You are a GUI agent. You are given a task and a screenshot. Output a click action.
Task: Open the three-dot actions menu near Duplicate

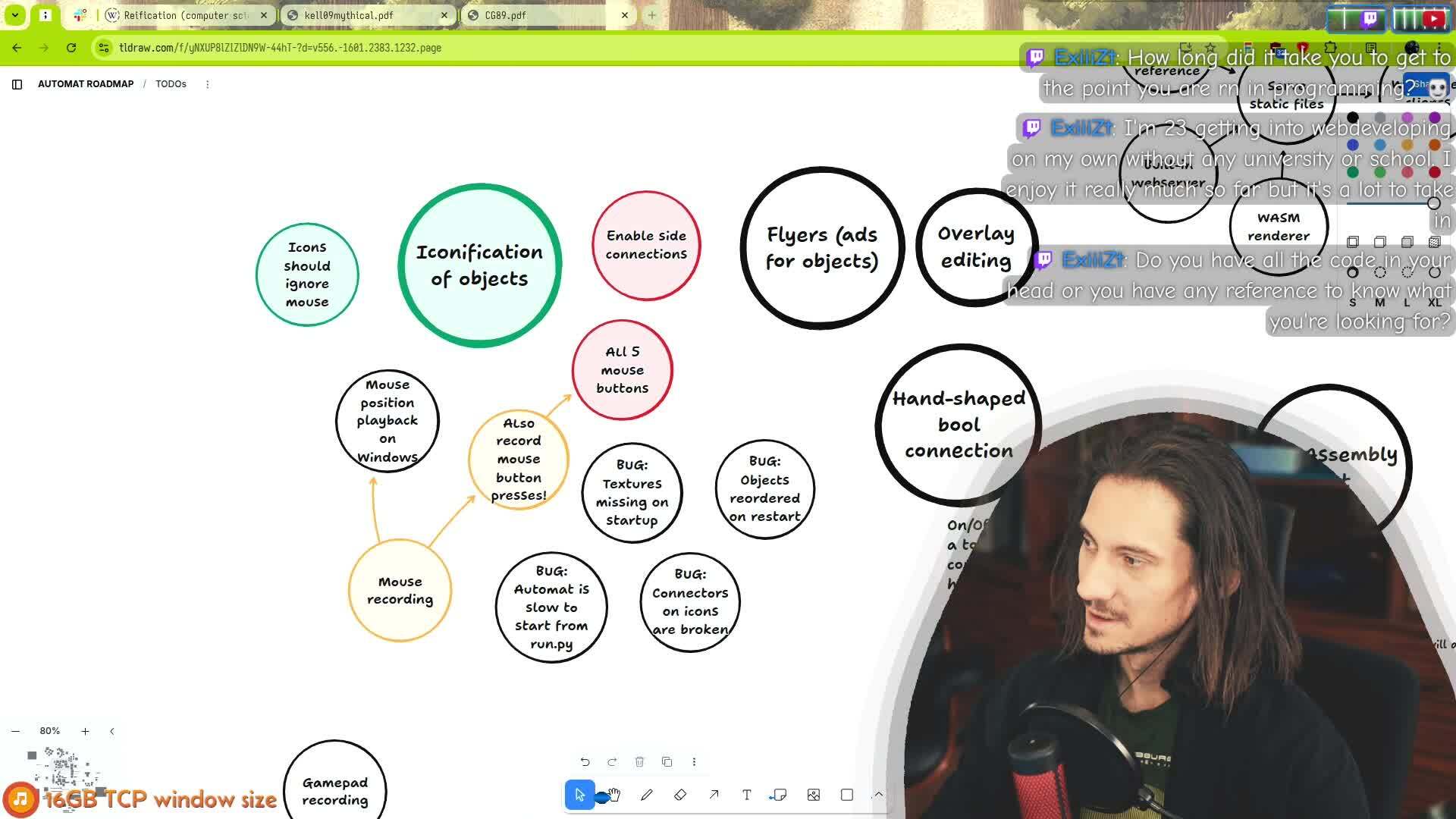[x=694, y=761]
